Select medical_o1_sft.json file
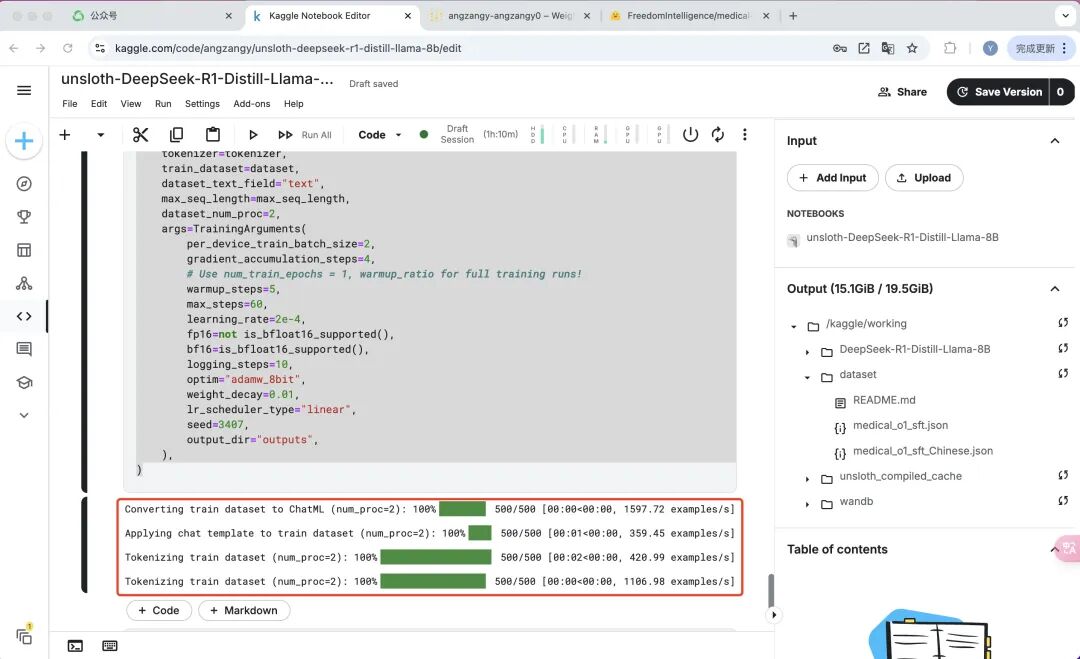1080x659 pixels. pyautogui.click(x=900, y=426)
